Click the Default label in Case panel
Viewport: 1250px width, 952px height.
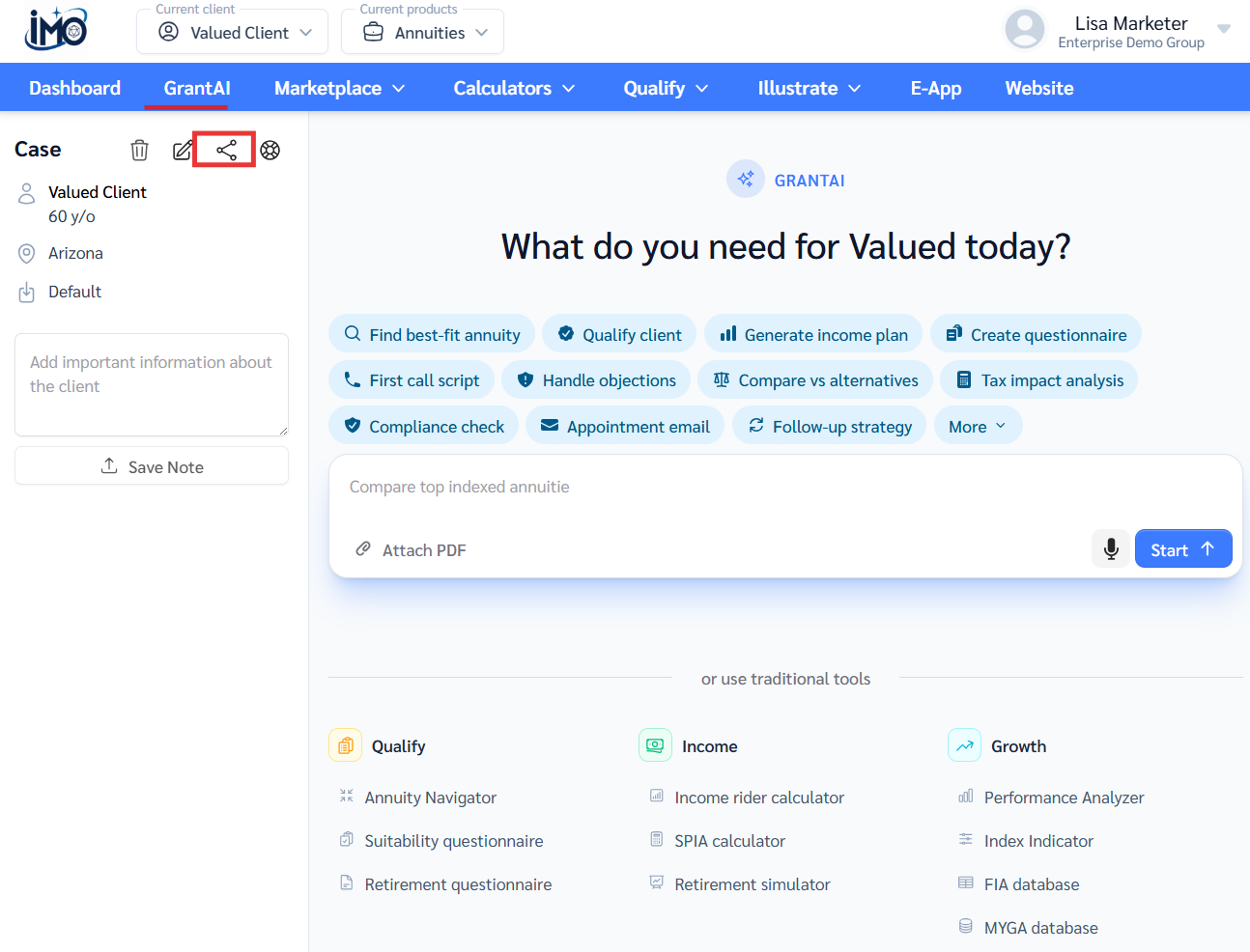(74, 292)
